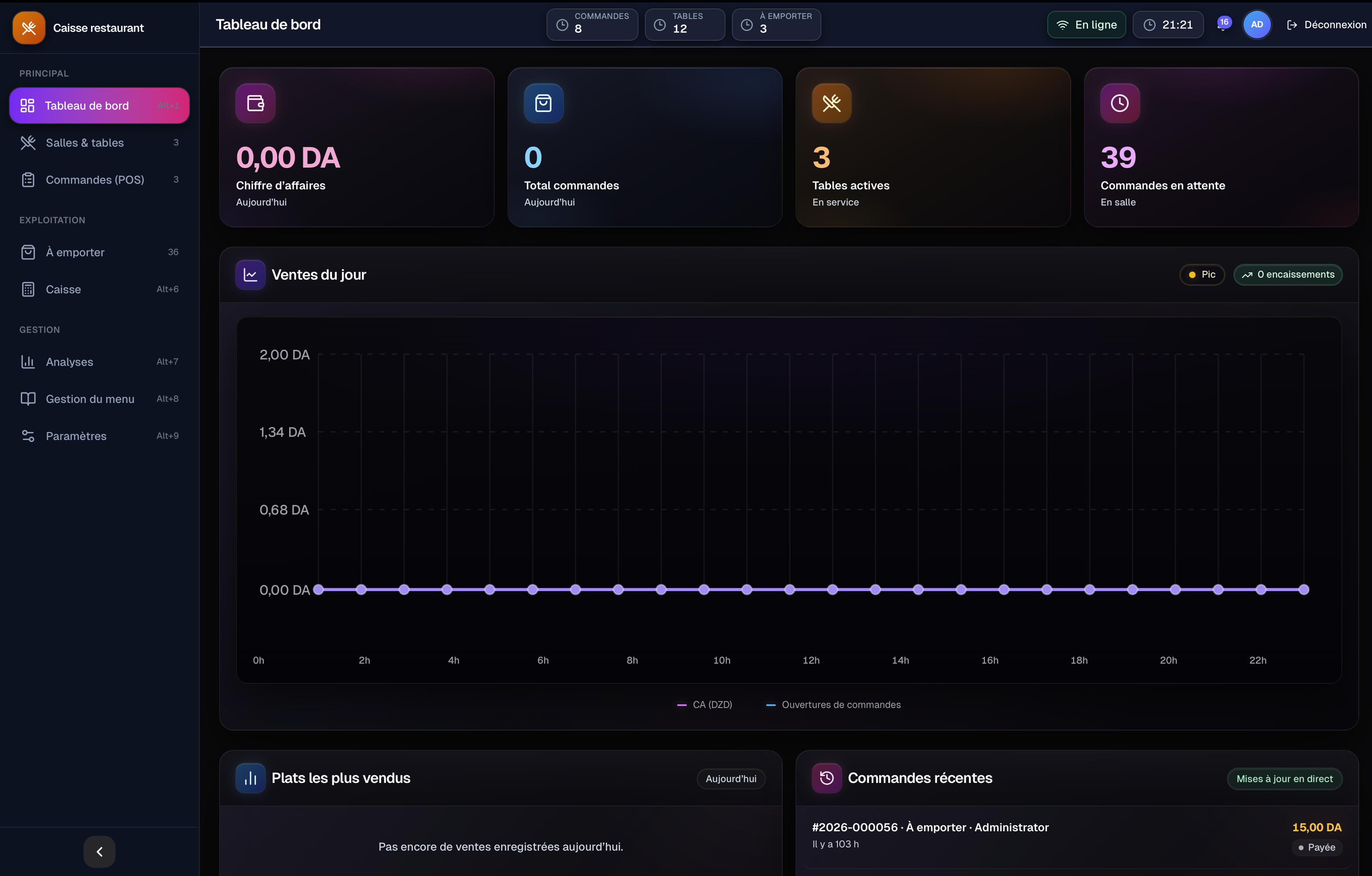
Task: Open Tableau de bord in sidebar
Action: point(99,106)
